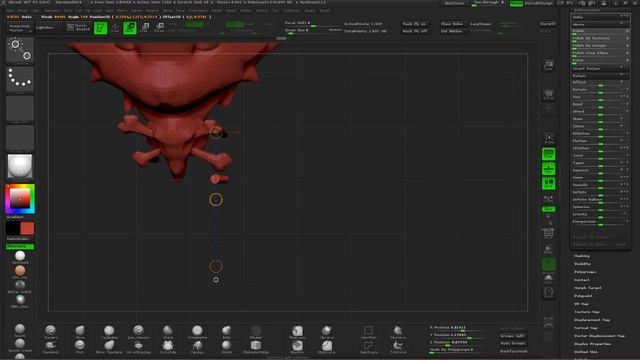Select the Pinch brush in the bottom row
The image size is (640, 360).
click(80, 347)
